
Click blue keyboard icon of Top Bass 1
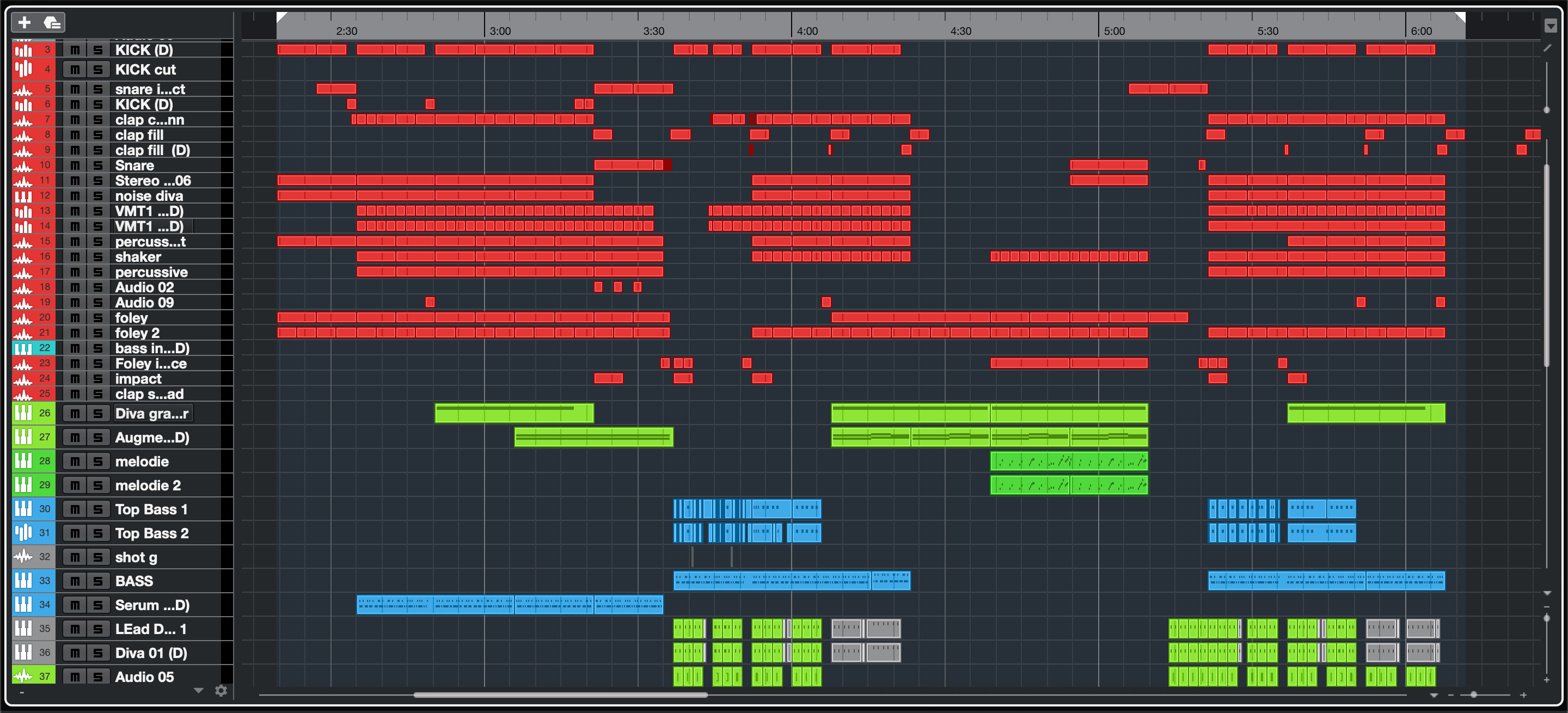(24, 508)
